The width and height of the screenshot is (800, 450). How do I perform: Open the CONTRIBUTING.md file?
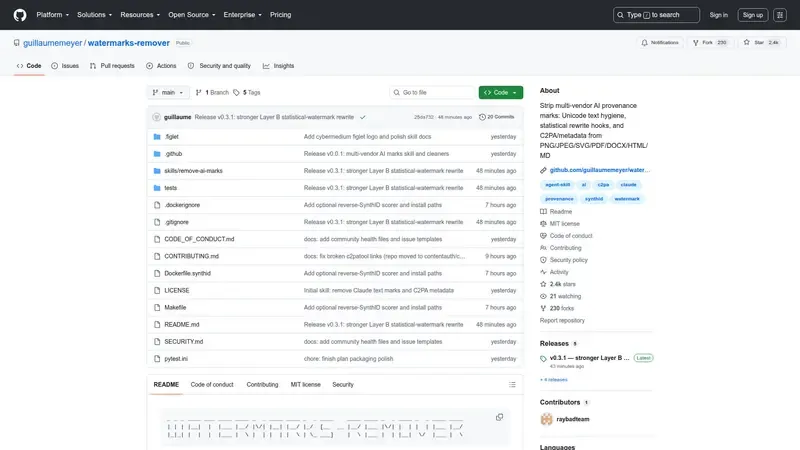[191, 256]
